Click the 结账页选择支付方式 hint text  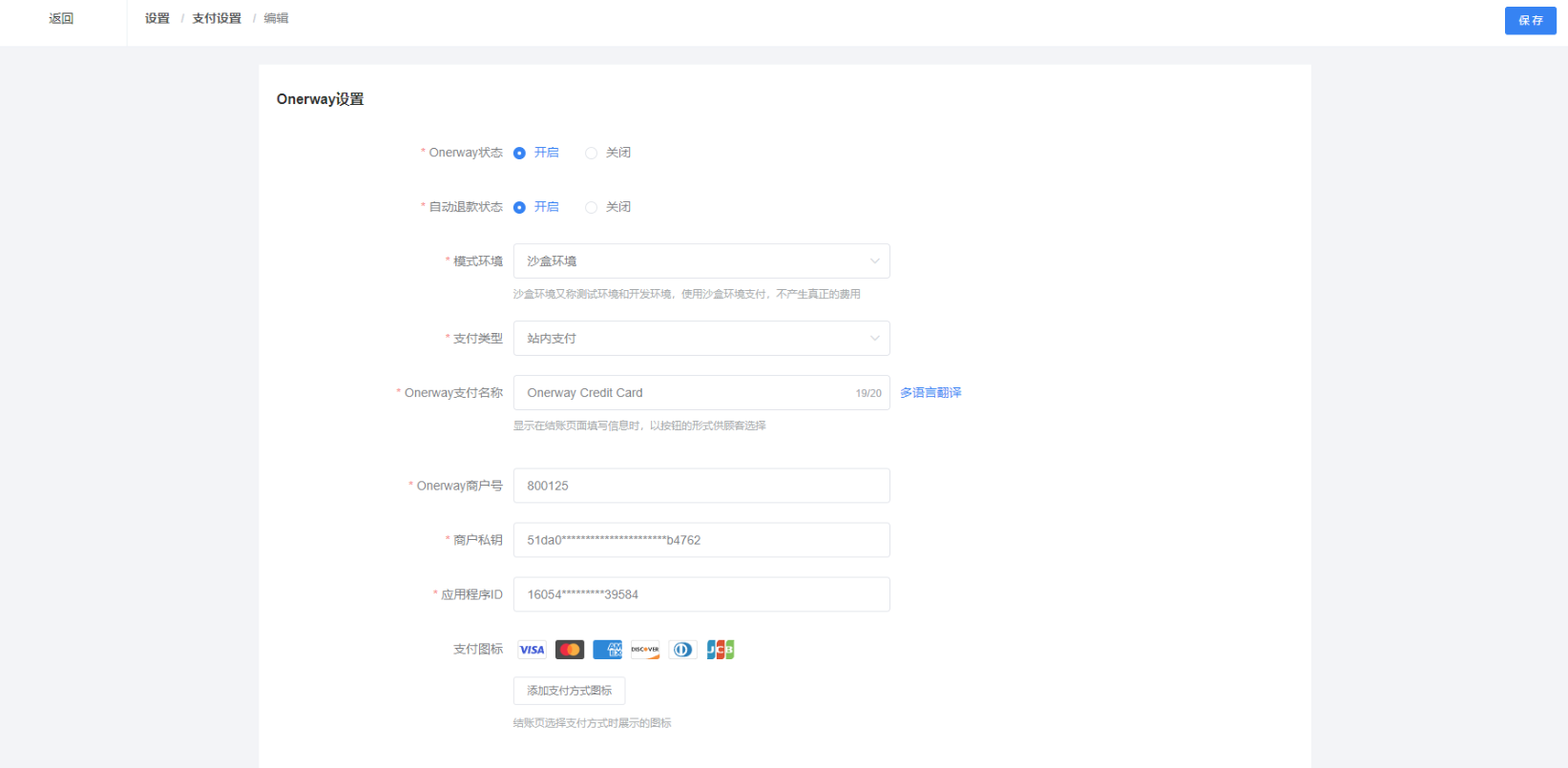click(x=592, y=723)
